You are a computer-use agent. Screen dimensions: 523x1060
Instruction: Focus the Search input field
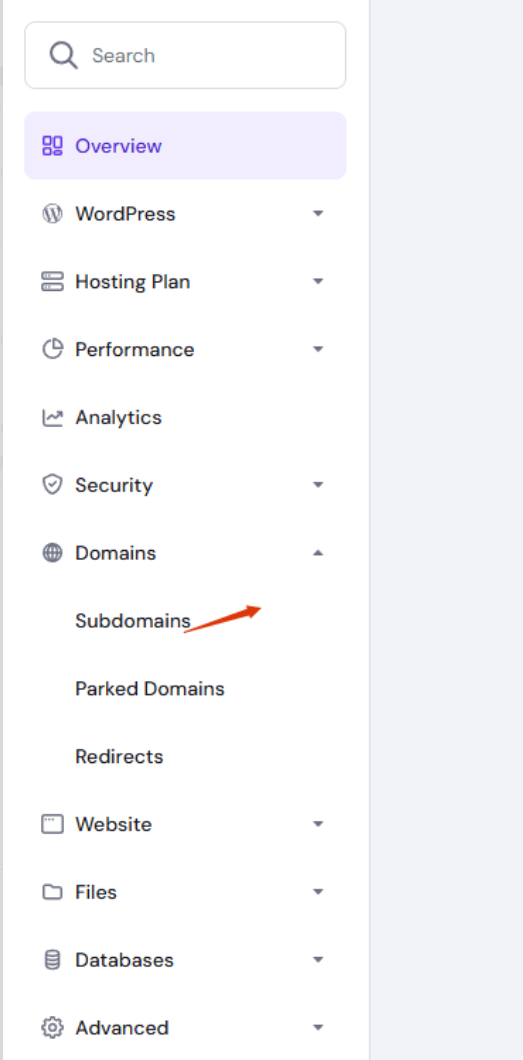(185, 55)
